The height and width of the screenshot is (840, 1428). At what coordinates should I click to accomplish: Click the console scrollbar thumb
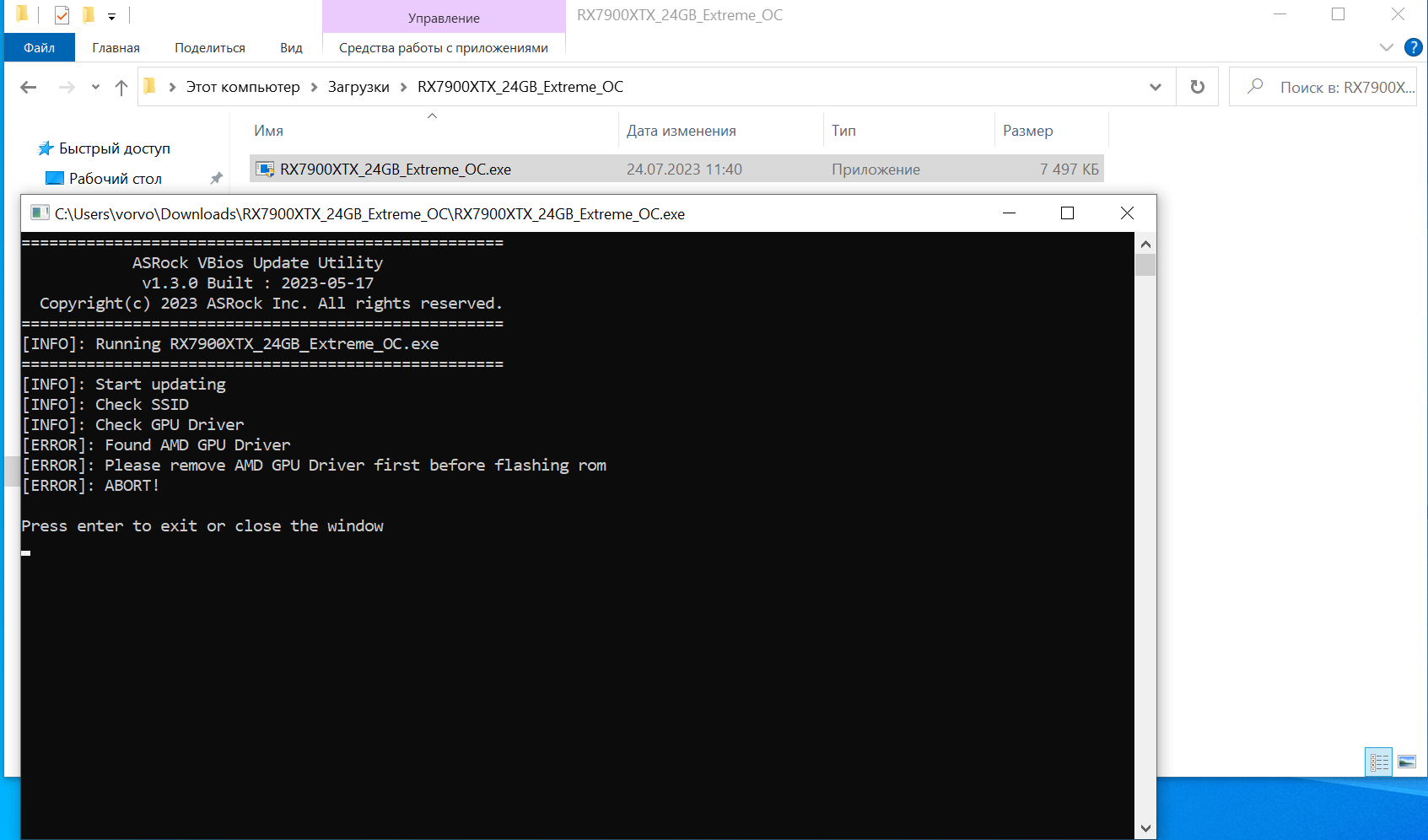coord(1145,265)
